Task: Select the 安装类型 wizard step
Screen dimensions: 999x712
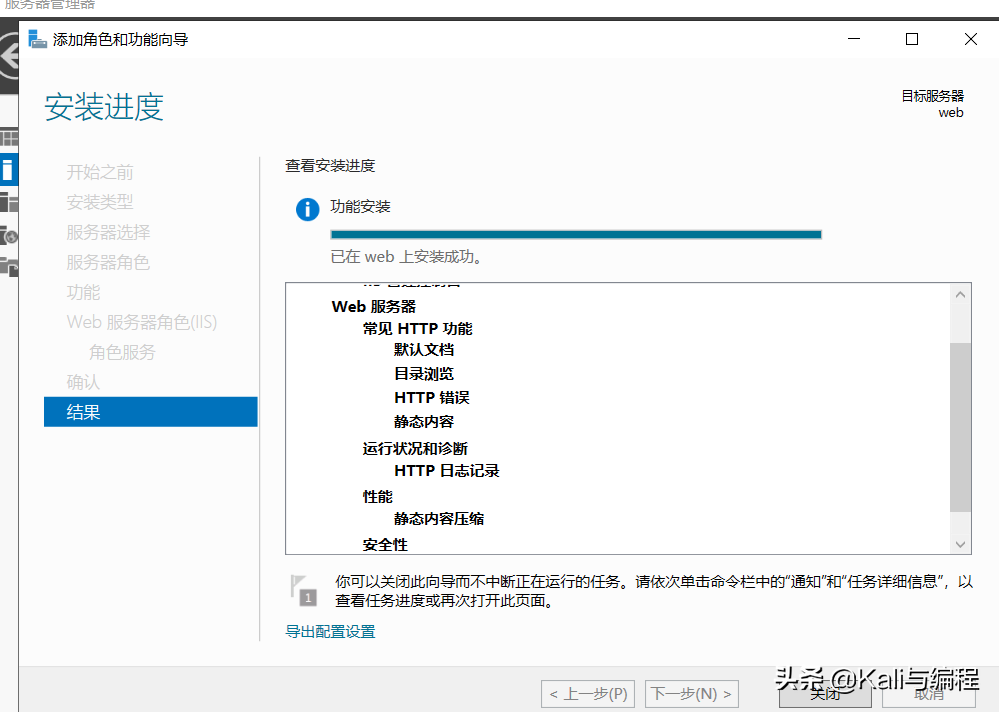Action: (100, 203)
